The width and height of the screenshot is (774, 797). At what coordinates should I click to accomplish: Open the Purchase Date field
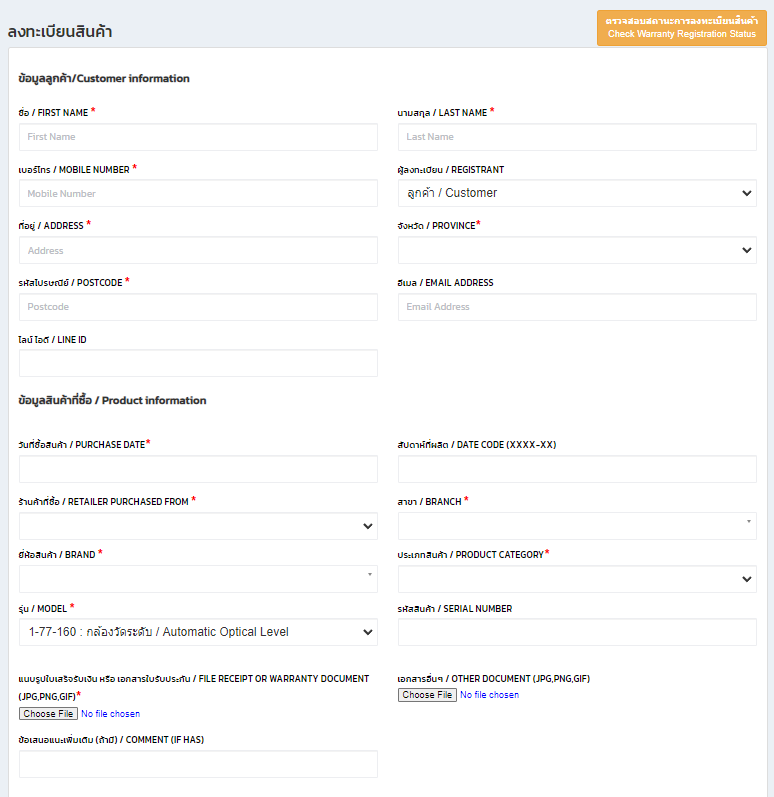[x=198, y=469]
